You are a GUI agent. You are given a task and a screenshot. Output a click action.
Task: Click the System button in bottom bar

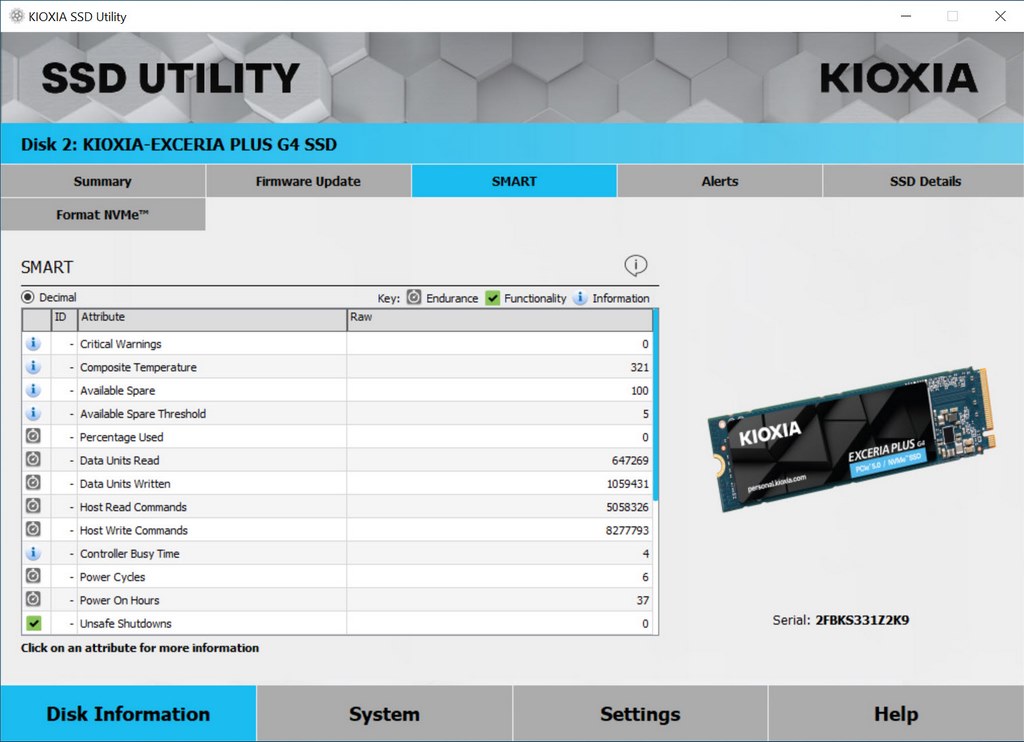[x=384, y=714]
